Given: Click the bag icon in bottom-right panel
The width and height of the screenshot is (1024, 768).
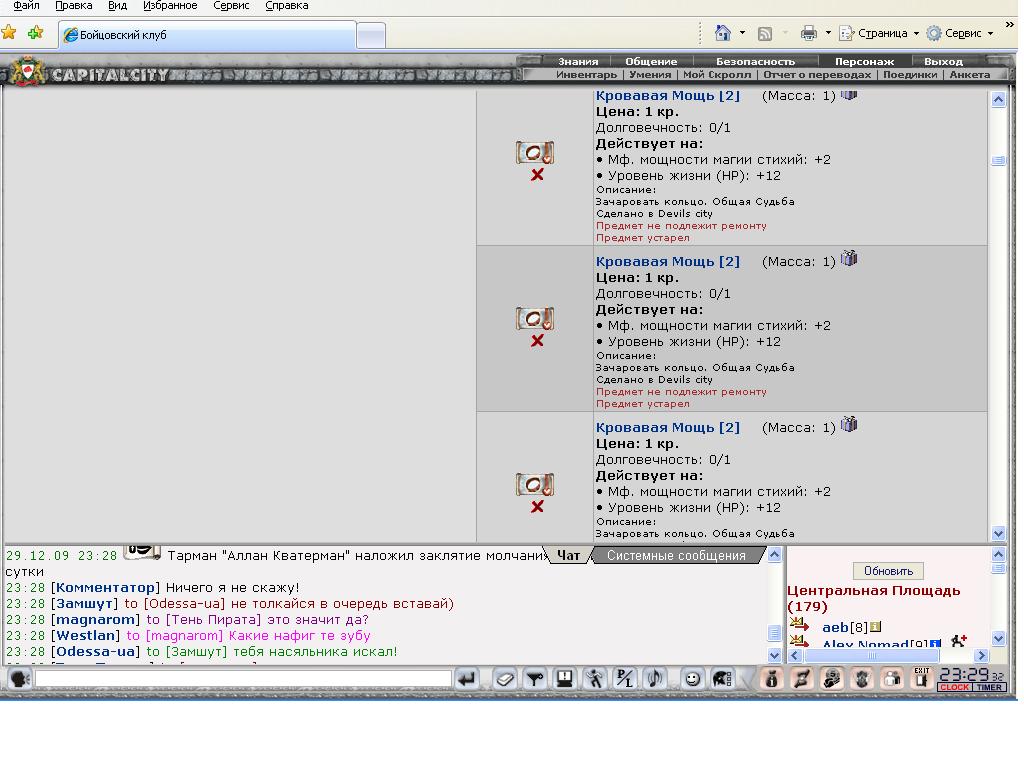Looking at the screenshot, I should 771,679.
